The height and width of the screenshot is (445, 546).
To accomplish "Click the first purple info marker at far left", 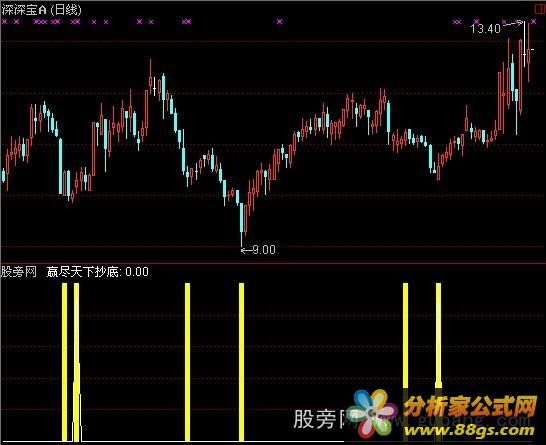I will pyautogui.click(x=5, y=22).
